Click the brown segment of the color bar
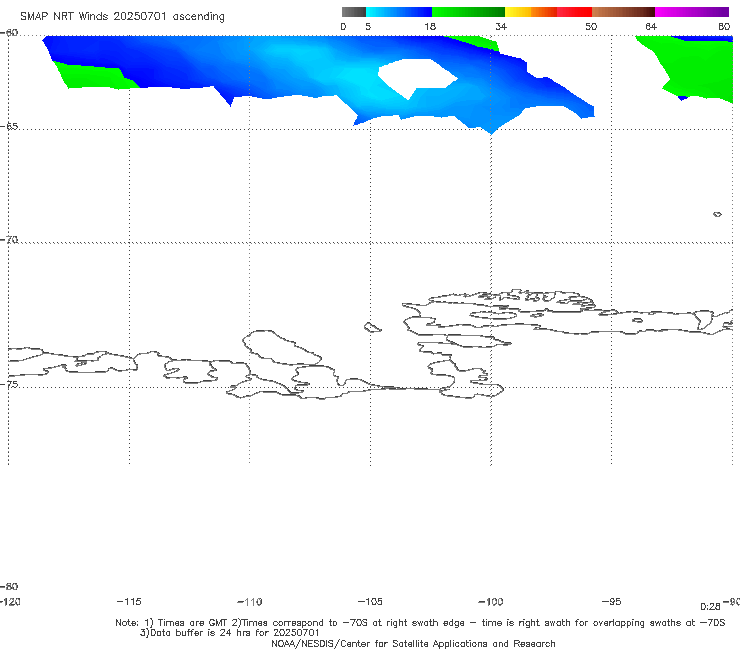Image resolution: width=740 pixels, height=650 pixels. click(623, 12)
